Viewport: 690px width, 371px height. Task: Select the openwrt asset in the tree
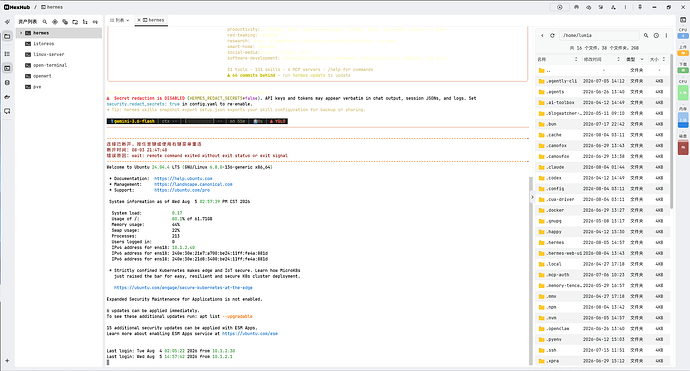pyautogui.click(x=59, y=76)
